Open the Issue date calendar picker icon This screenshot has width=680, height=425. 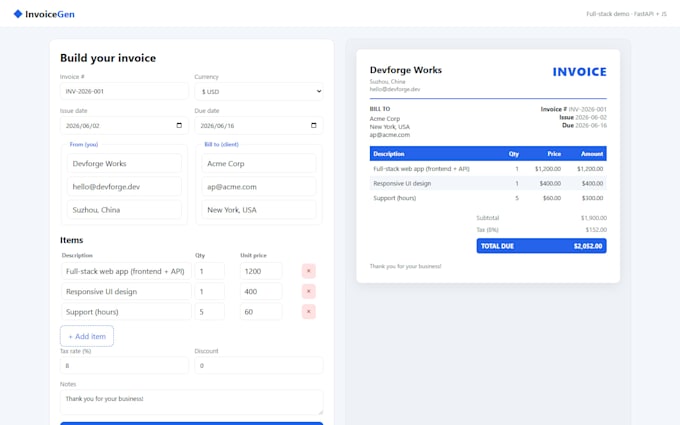pos(179,125)
